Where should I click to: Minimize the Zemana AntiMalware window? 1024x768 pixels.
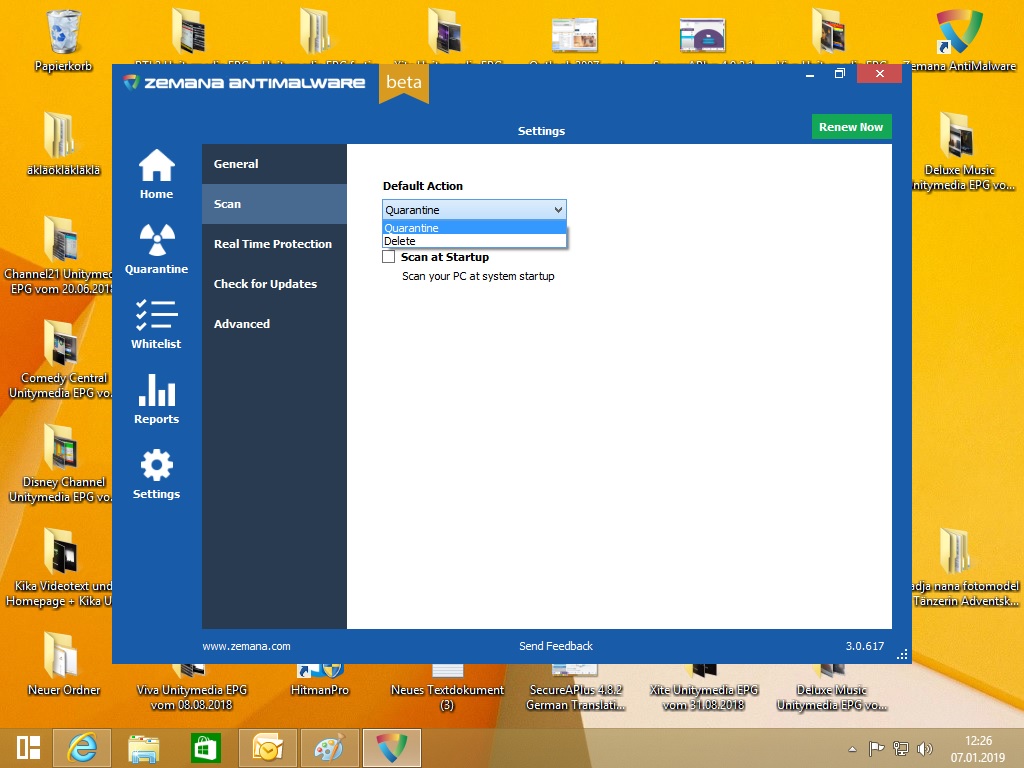(x=810, y=74)
